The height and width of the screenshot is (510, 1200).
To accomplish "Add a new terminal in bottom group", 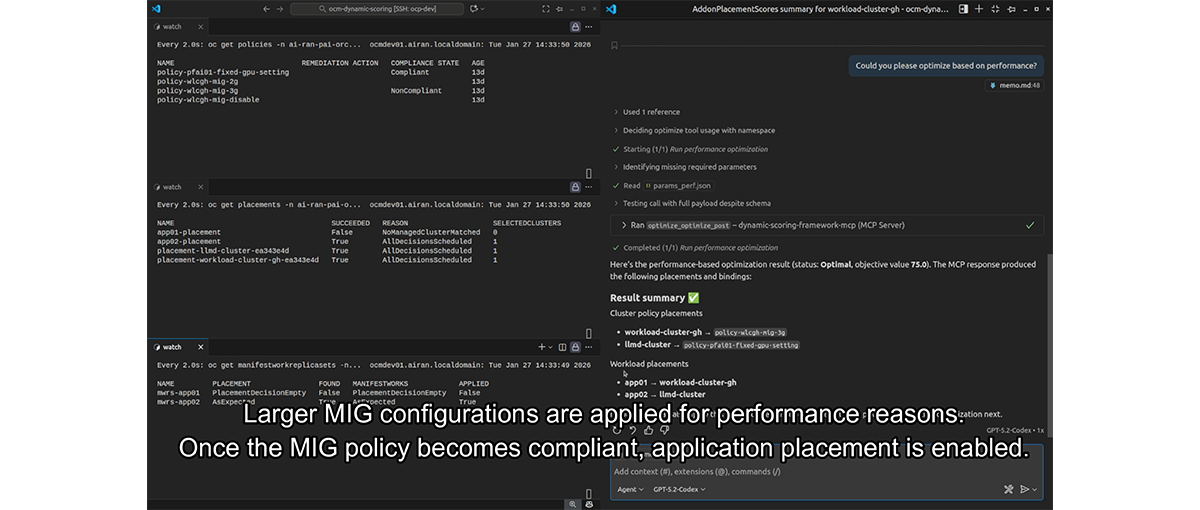I will (542, 347).
